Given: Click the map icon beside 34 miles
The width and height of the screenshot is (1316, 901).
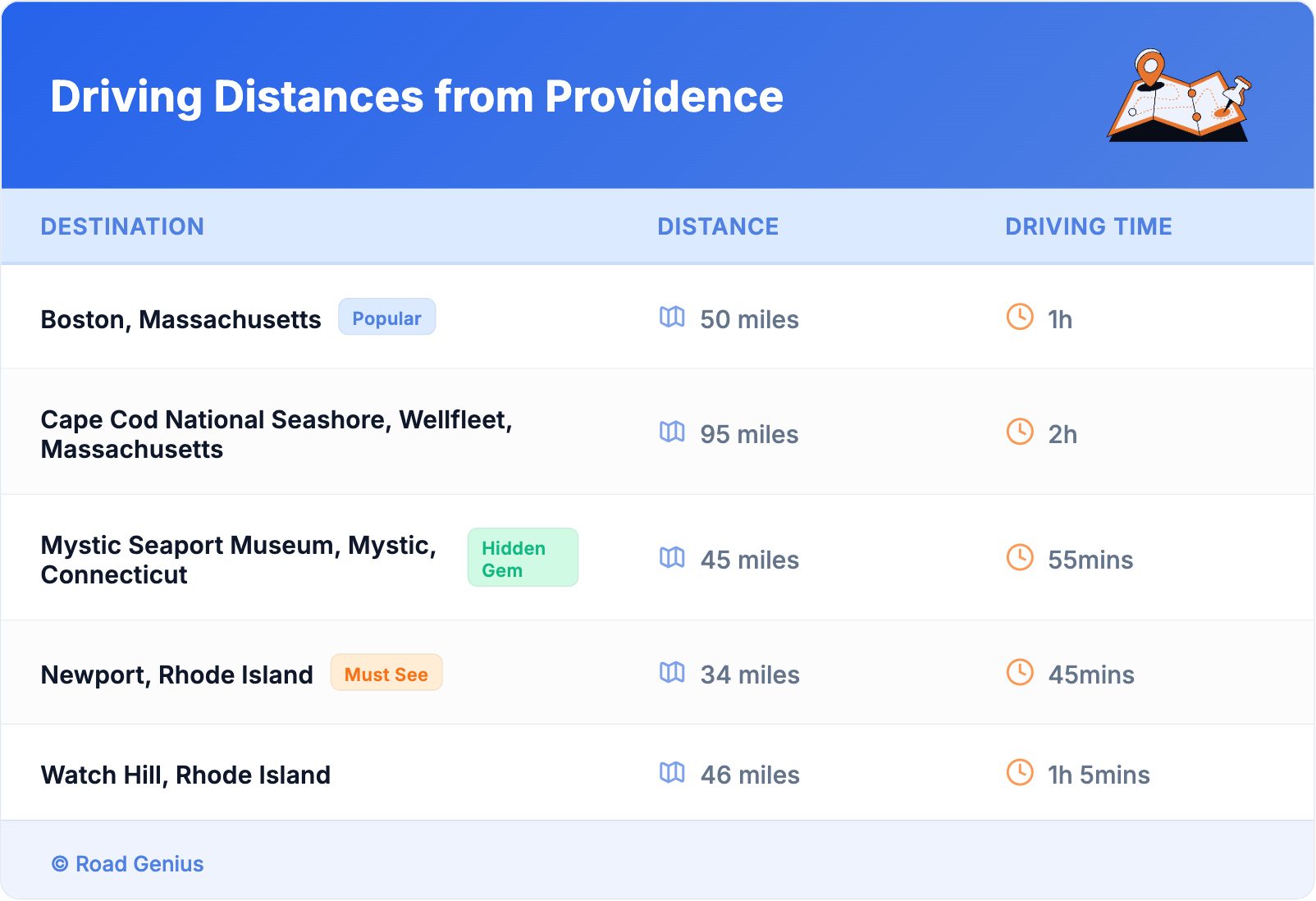Looking at the screenshot, I should (x=672, y=673).
